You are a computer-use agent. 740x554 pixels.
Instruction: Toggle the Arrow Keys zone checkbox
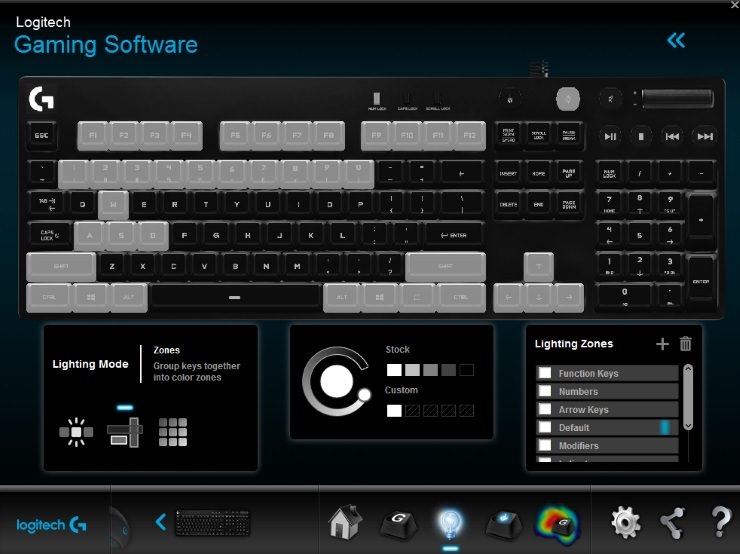pos(545,409)
